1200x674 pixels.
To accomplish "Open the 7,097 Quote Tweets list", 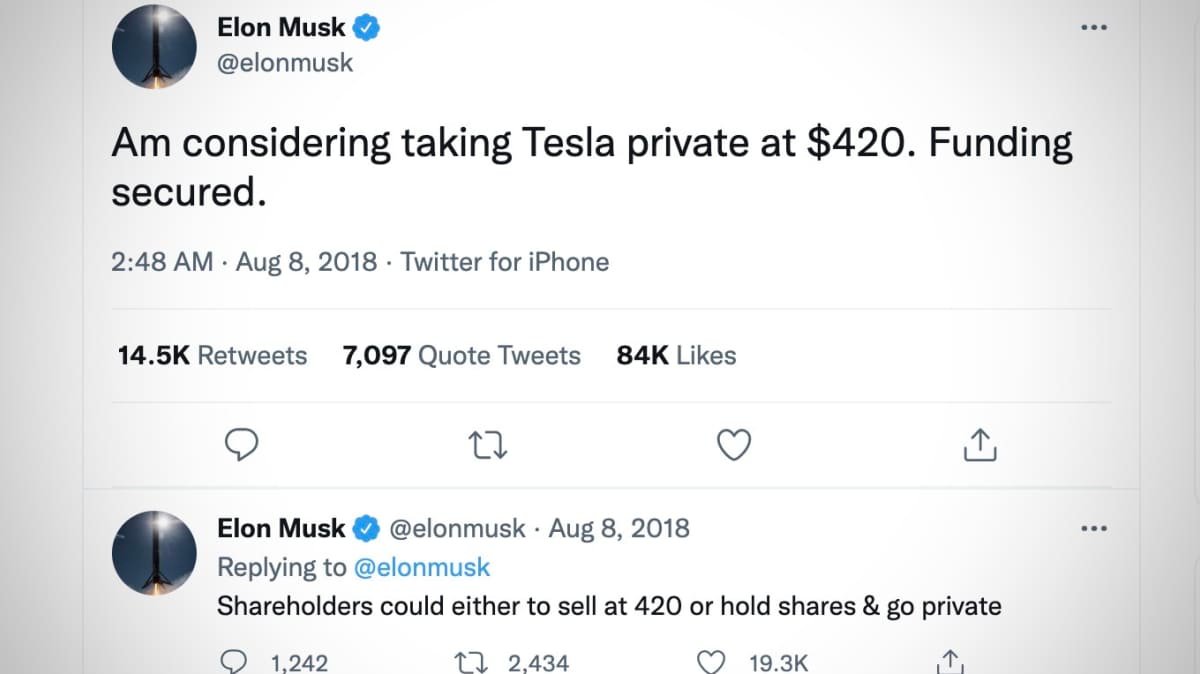I will pyautogui.click(x=461, y=356).
